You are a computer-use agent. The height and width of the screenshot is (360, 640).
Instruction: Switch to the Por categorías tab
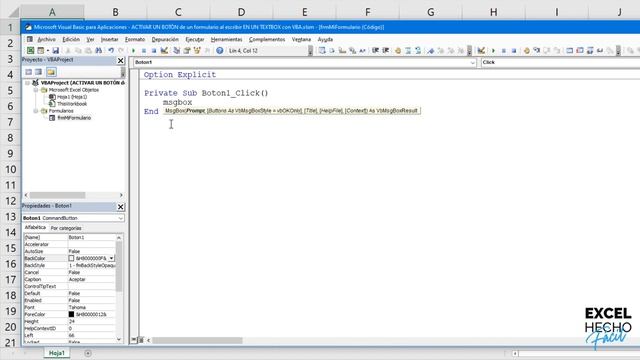[x=66, y=228]
